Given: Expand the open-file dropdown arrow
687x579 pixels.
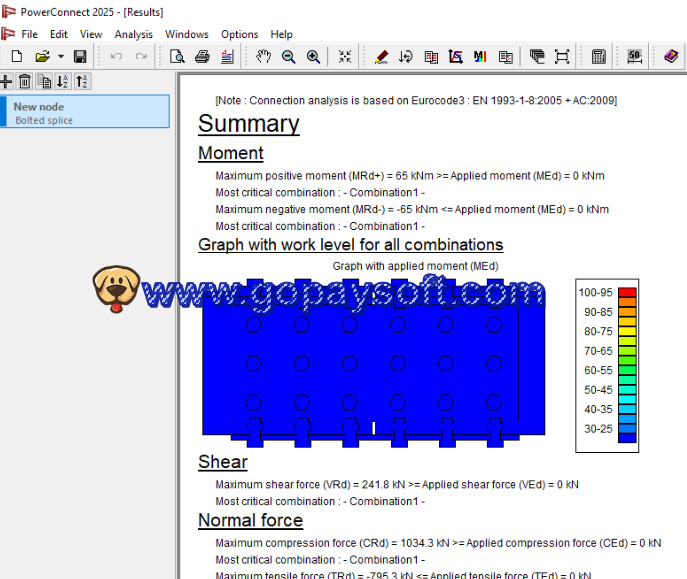Looking at the screenshot, I should (61, 56).
